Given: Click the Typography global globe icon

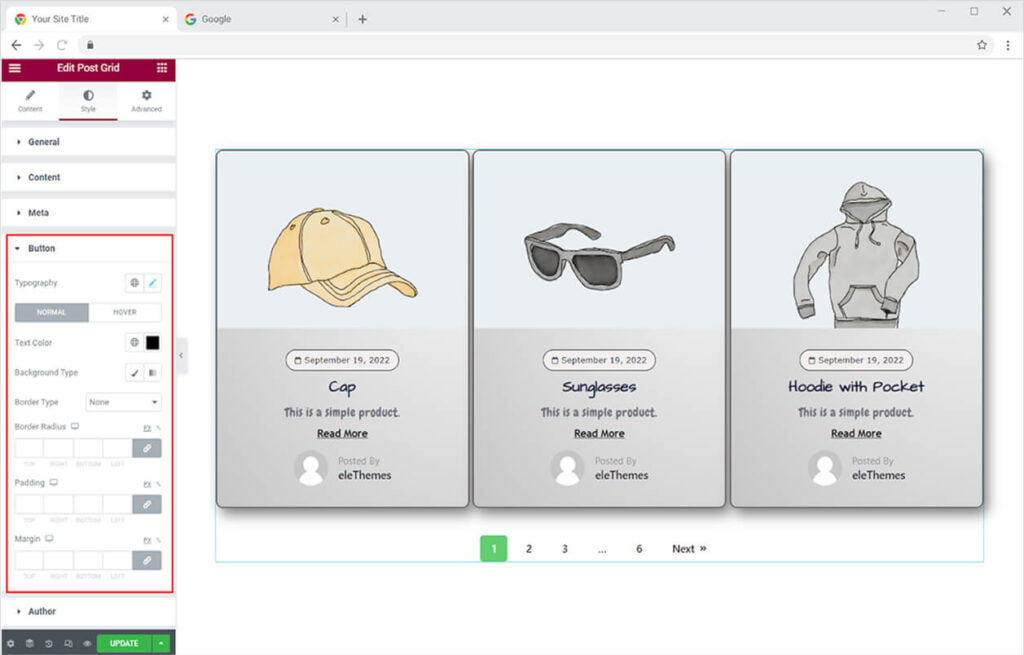Looking at the screenshot, I should [x=134, y=283].
